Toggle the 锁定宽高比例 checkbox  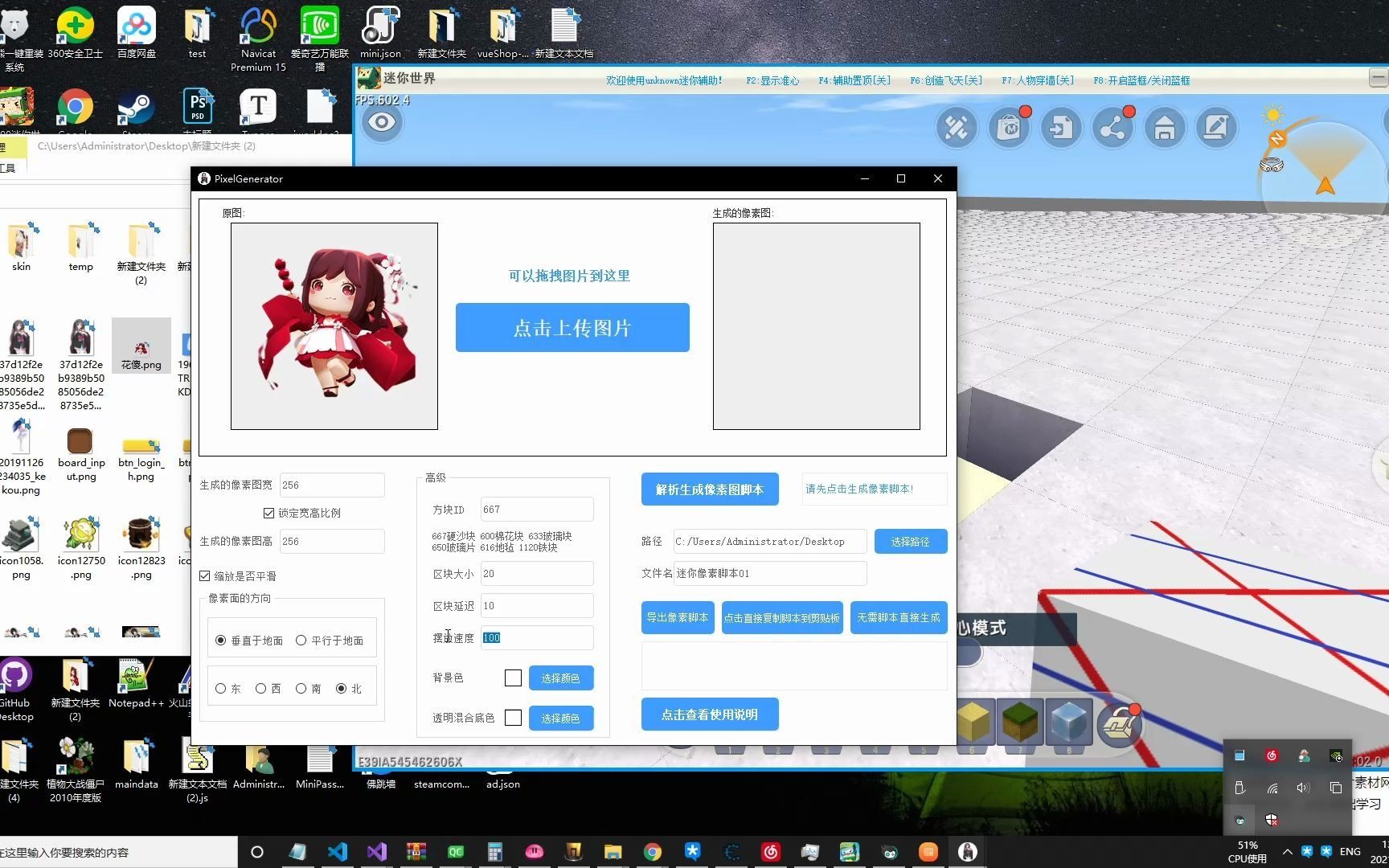[268, 513]
